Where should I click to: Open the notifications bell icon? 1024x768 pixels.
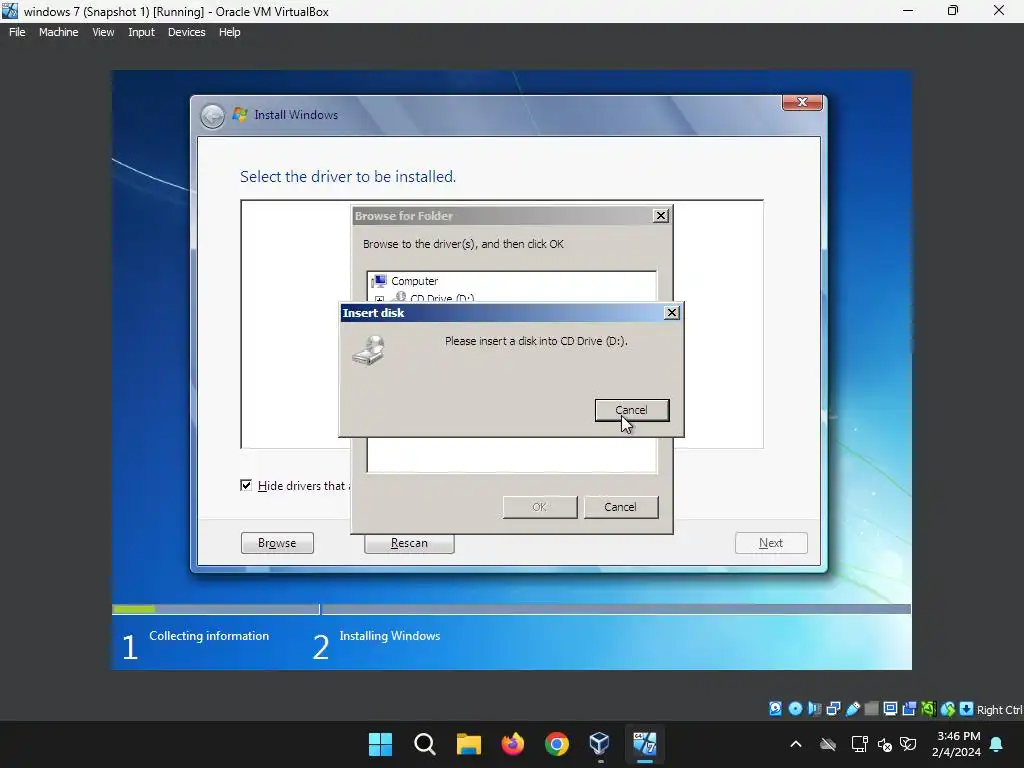click(x=997, y=744)
